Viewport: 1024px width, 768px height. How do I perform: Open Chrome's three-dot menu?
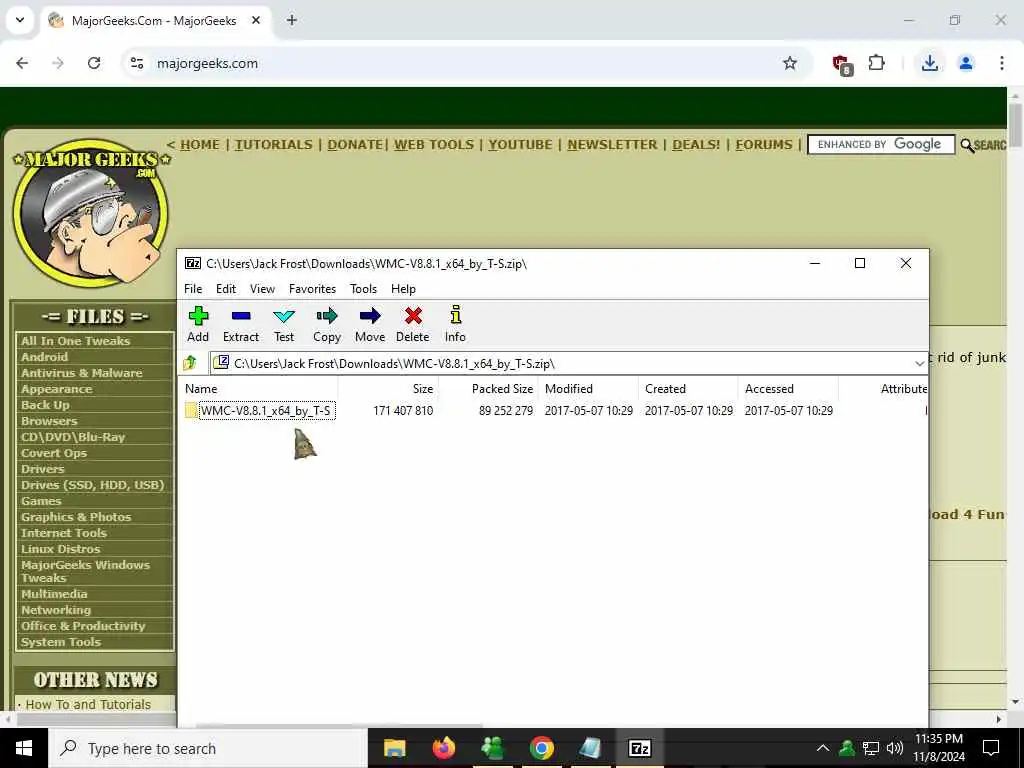[1002, 63]
